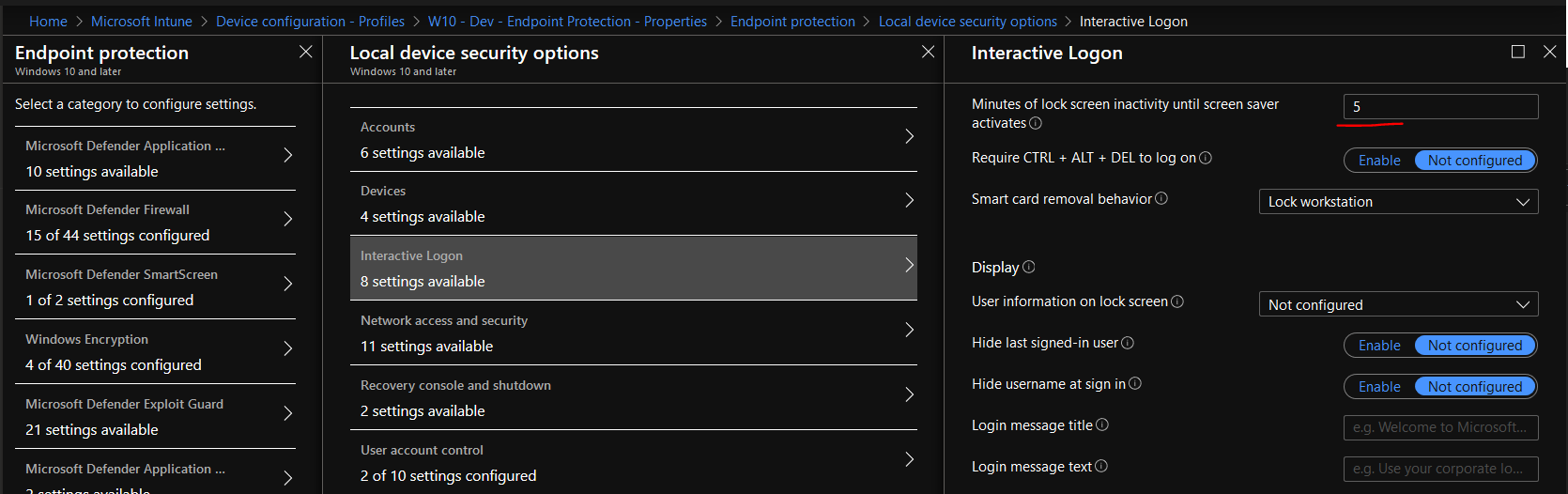Click the Login message title text field
Viewport: 1568px width, 494px height.
click(x=1440, y=427)
